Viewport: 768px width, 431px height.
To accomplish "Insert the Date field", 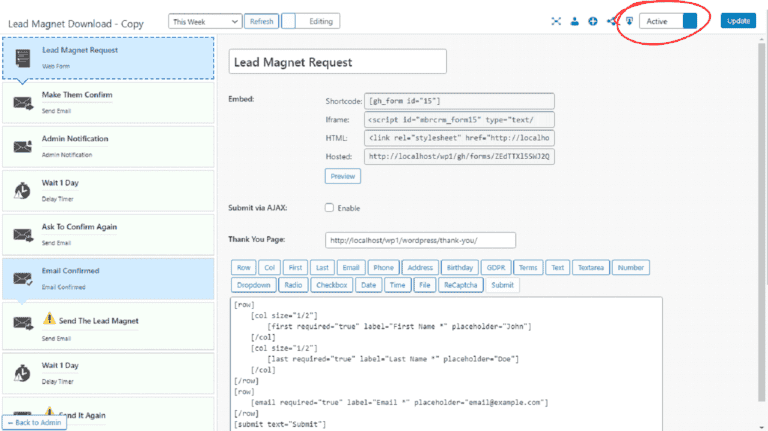I will (369, 285).
